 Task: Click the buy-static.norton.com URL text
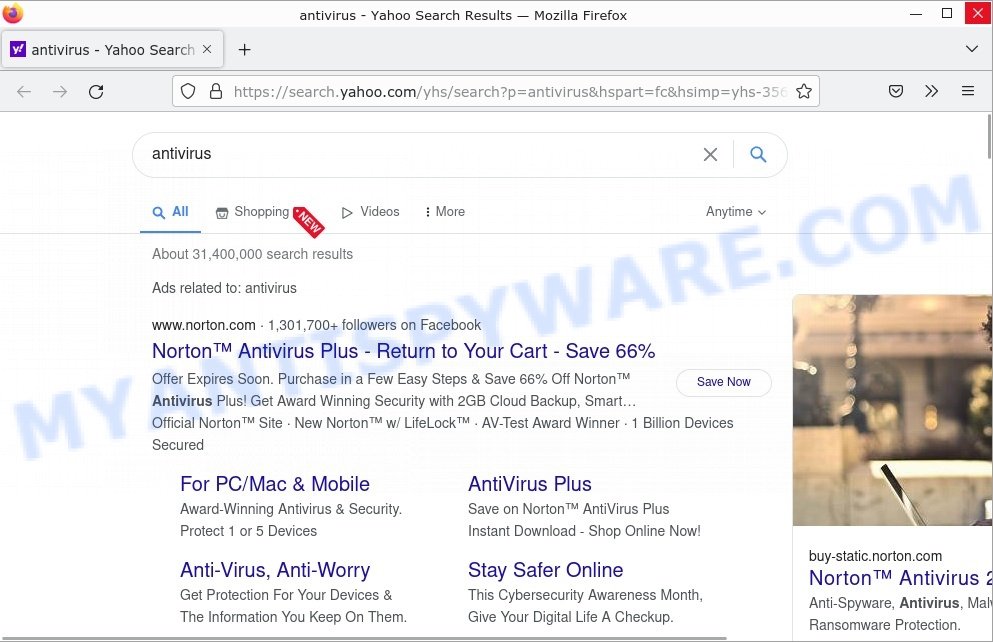(x=875, y=557)
